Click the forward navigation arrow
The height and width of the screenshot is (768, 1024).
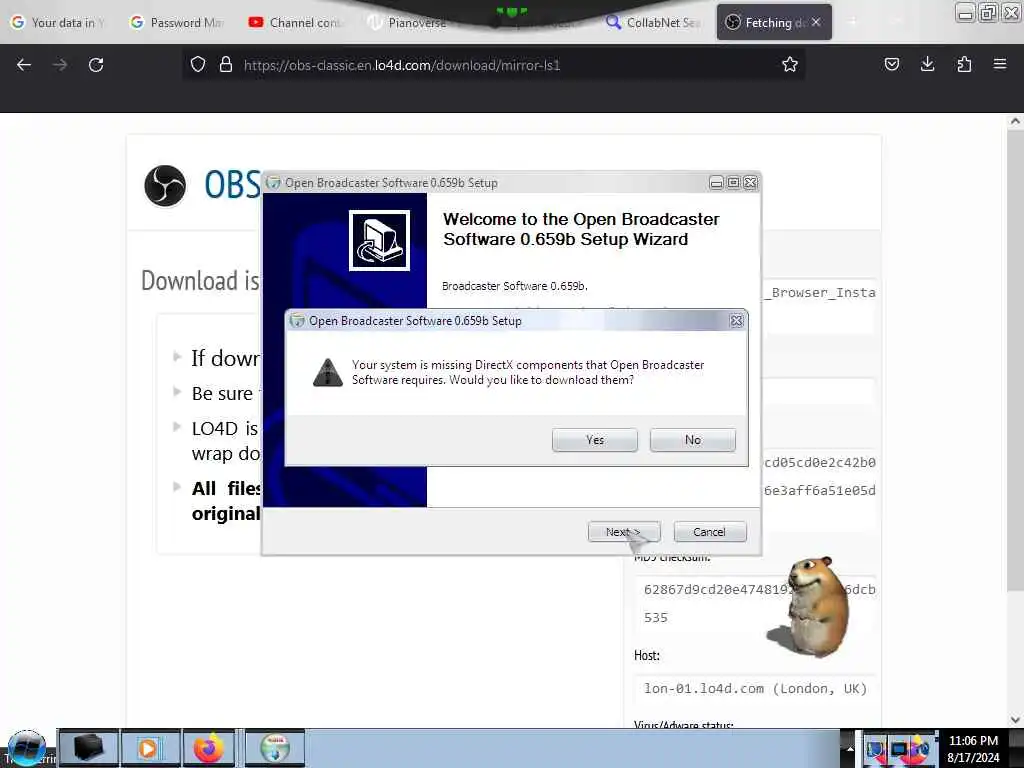(x=59, y=65)
